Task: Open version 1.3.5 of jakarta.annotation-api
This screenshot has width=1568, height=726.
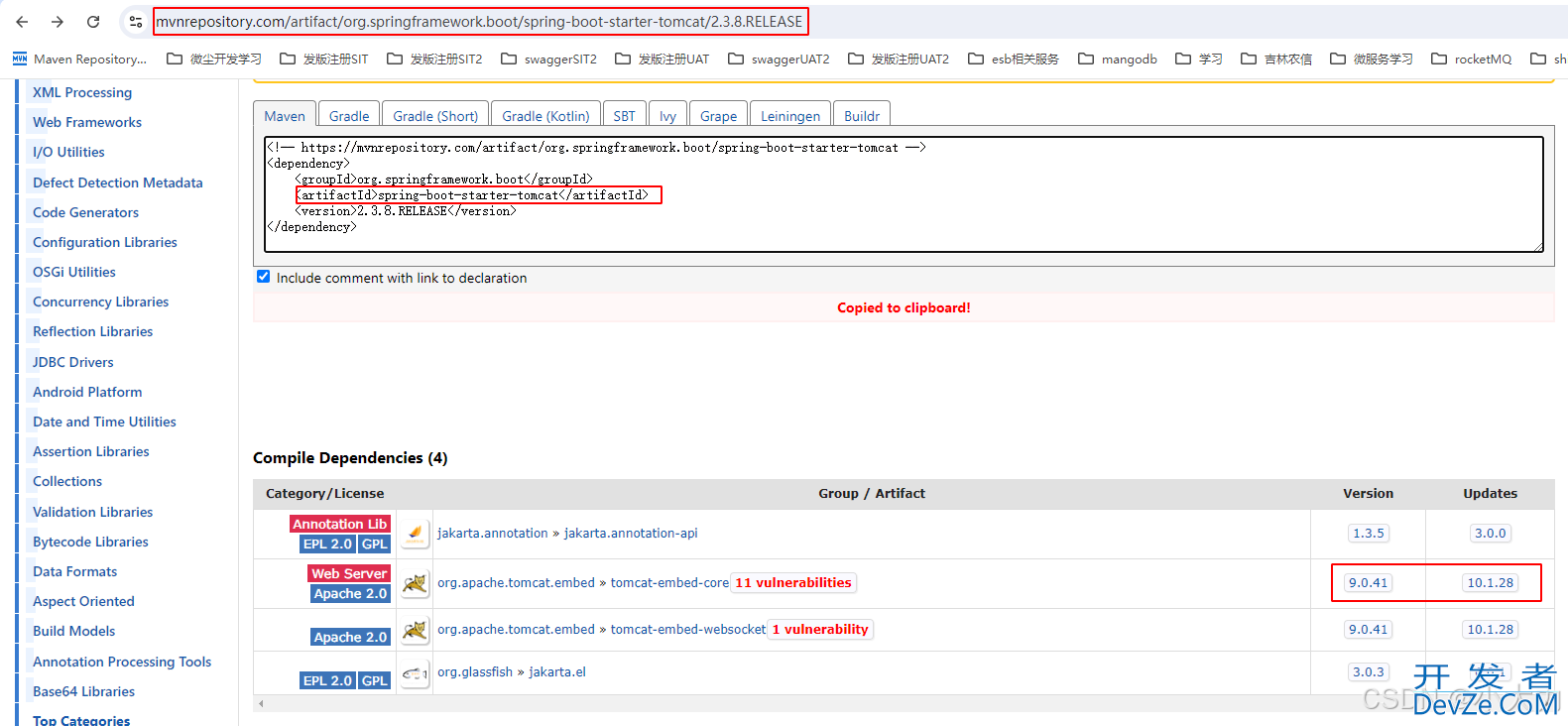Action: [x=1369, y=533]
